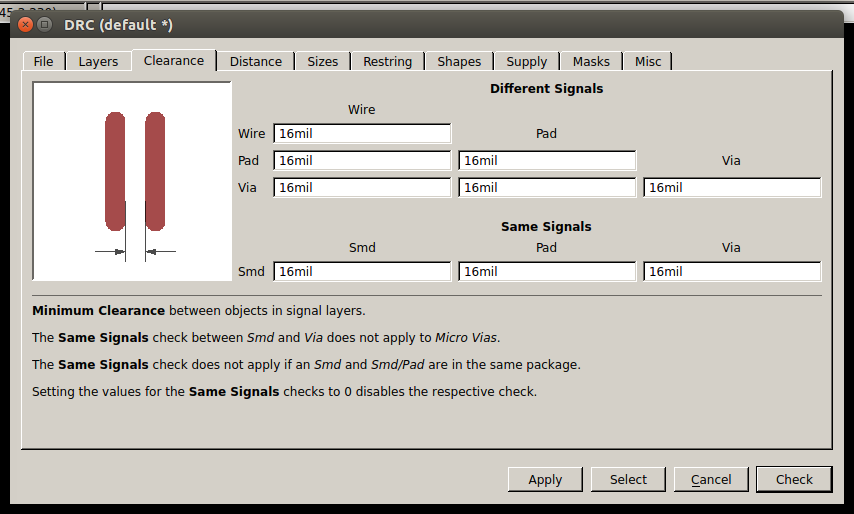This screenshot has height=514, width=854.
Task: Open the Sizes tab
Action: click(322, 62)
